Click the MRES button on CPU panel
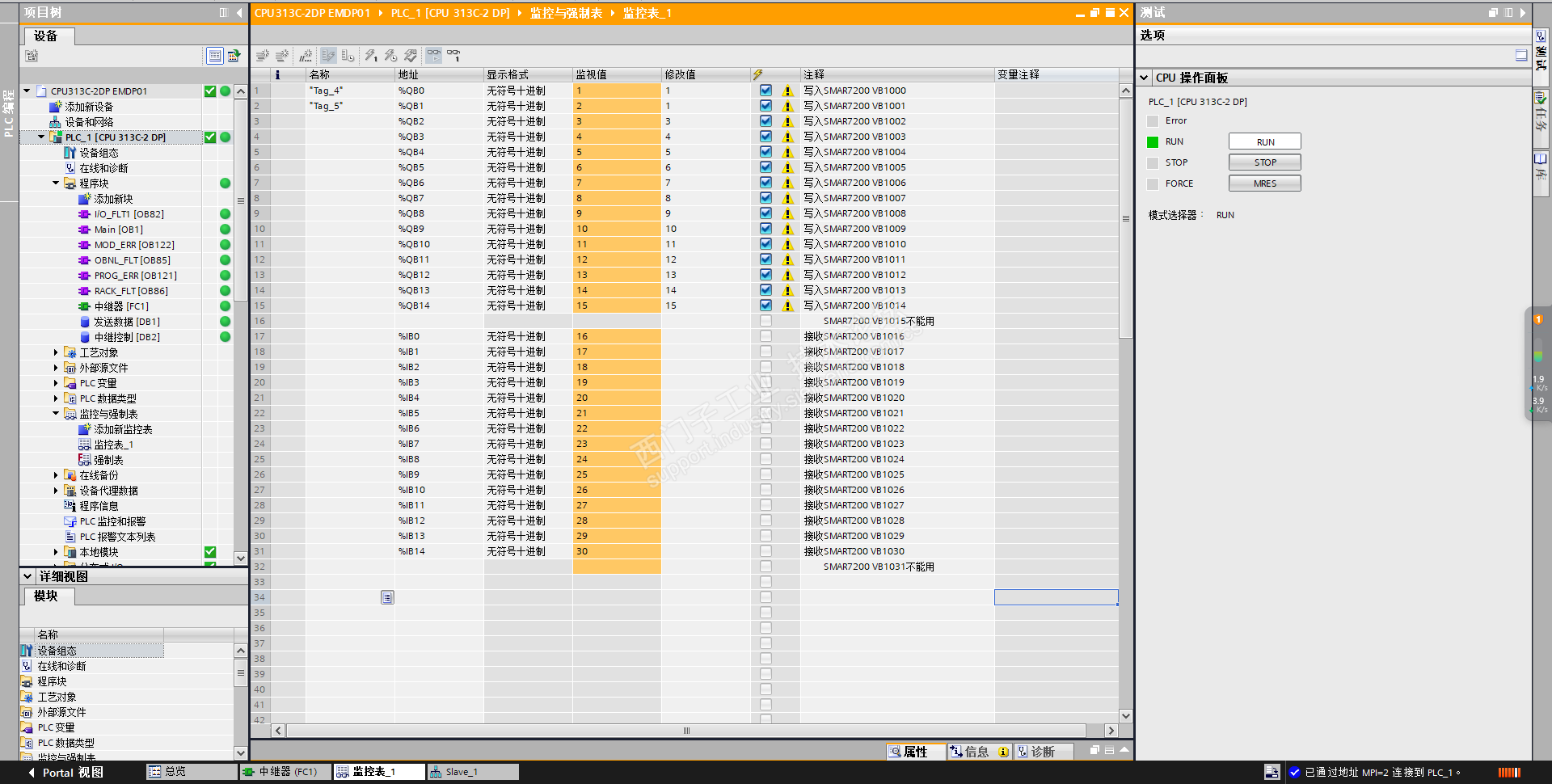The image size is (1552, 784). coord(1265,183)
